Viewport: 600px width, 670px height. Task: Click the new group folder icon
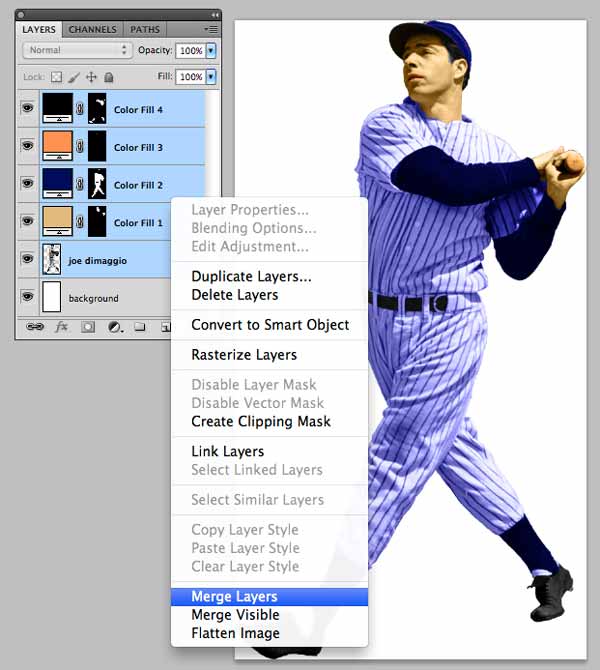pos(140,326)
